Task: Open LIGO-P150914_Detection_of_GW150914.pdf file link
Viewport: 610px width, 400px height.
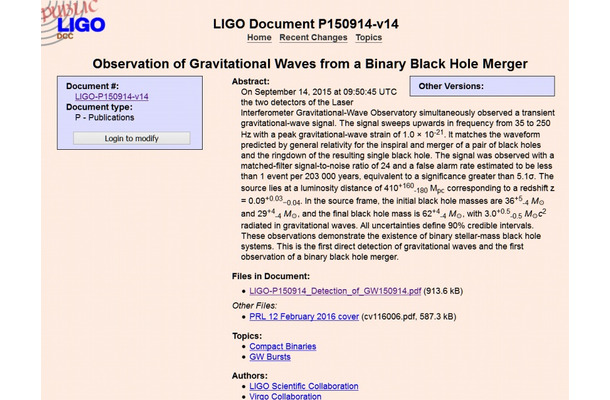Action: [335, 291]
